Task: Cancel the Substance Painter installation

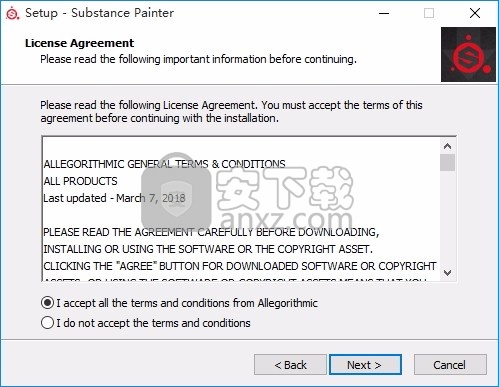Action: [x=450, y=365]
